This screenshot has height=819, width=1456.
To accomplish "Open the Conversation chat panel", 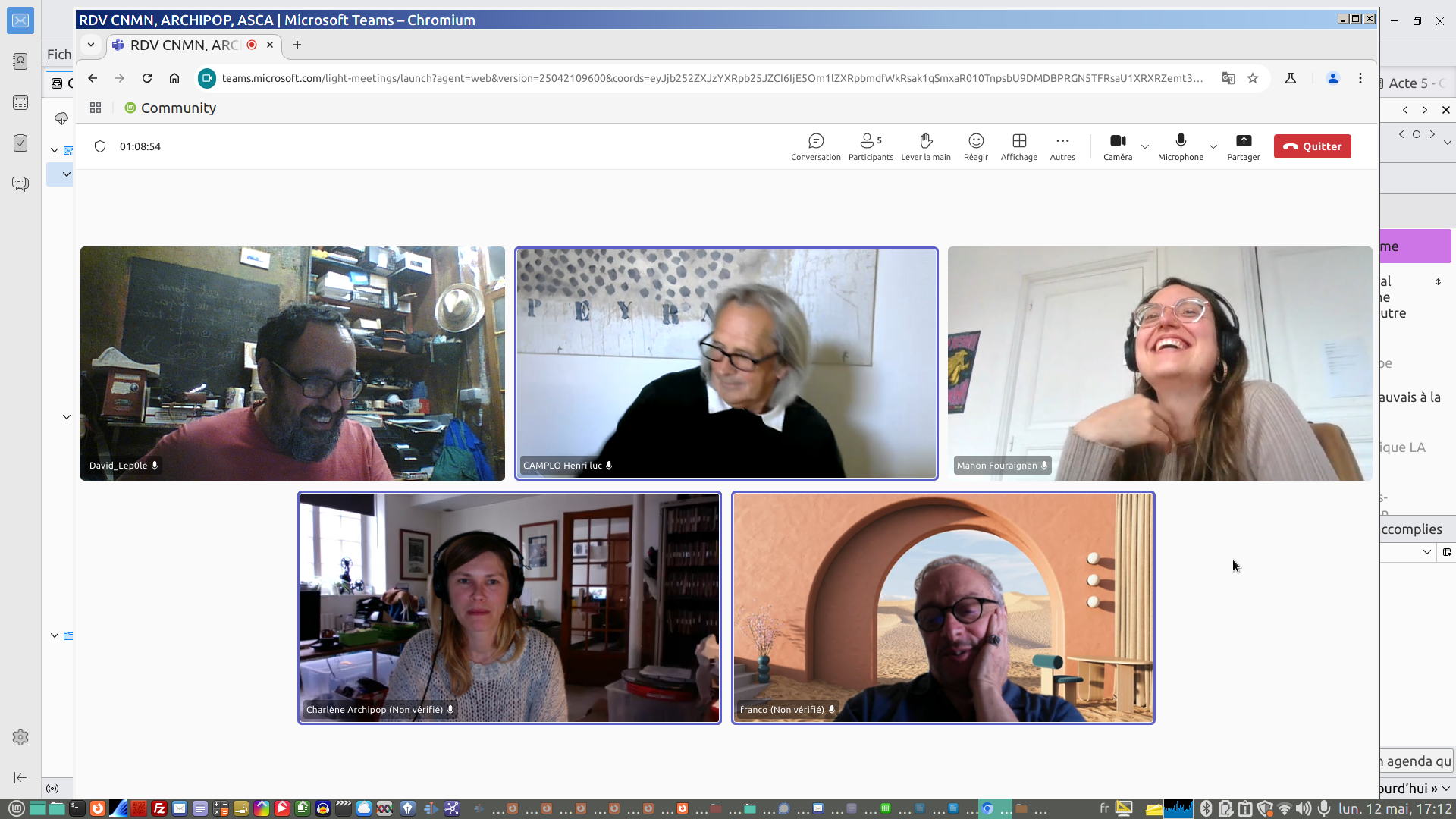I will click(x=815, y=146).
